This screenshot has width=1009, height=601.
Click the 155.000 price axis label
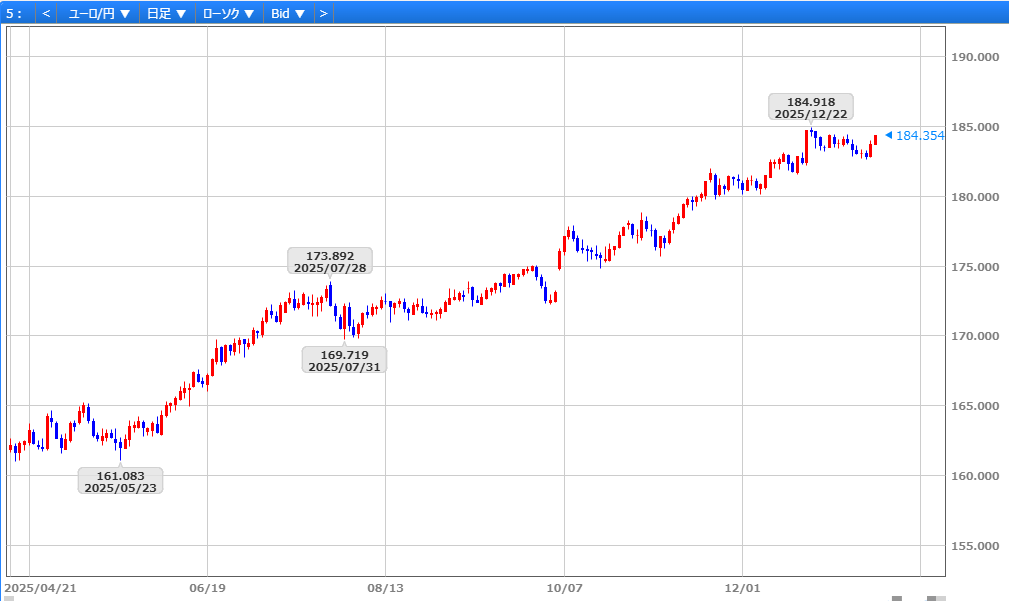click(x=974, y=546)
